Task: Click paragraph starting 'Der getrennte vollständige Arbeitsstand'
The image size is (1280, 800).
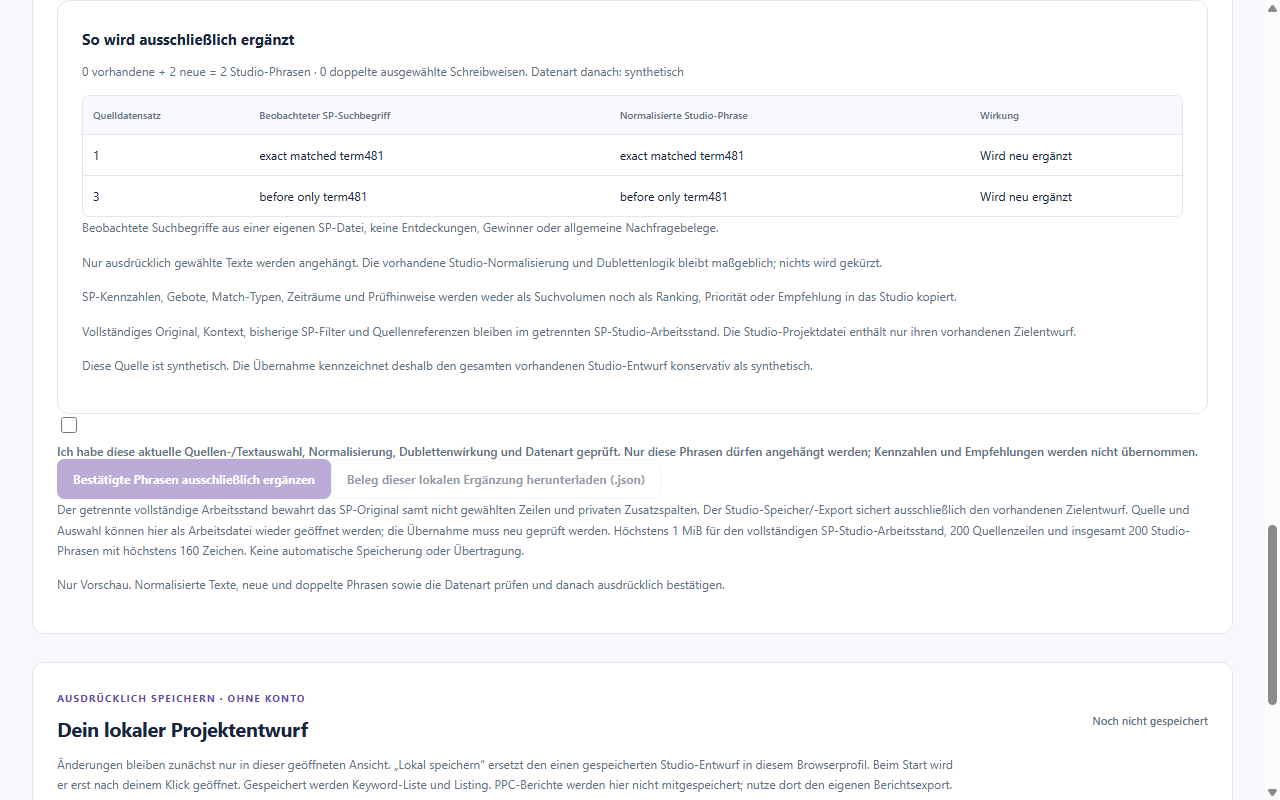Action: (x=624, y=531)
